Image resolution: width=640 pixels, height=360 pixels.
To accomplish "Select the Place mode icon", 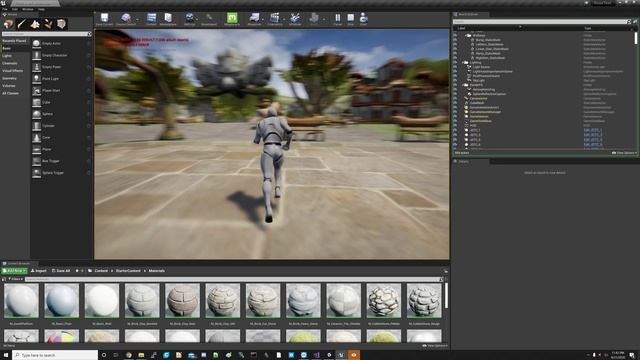I will click(x=9, y=24).
